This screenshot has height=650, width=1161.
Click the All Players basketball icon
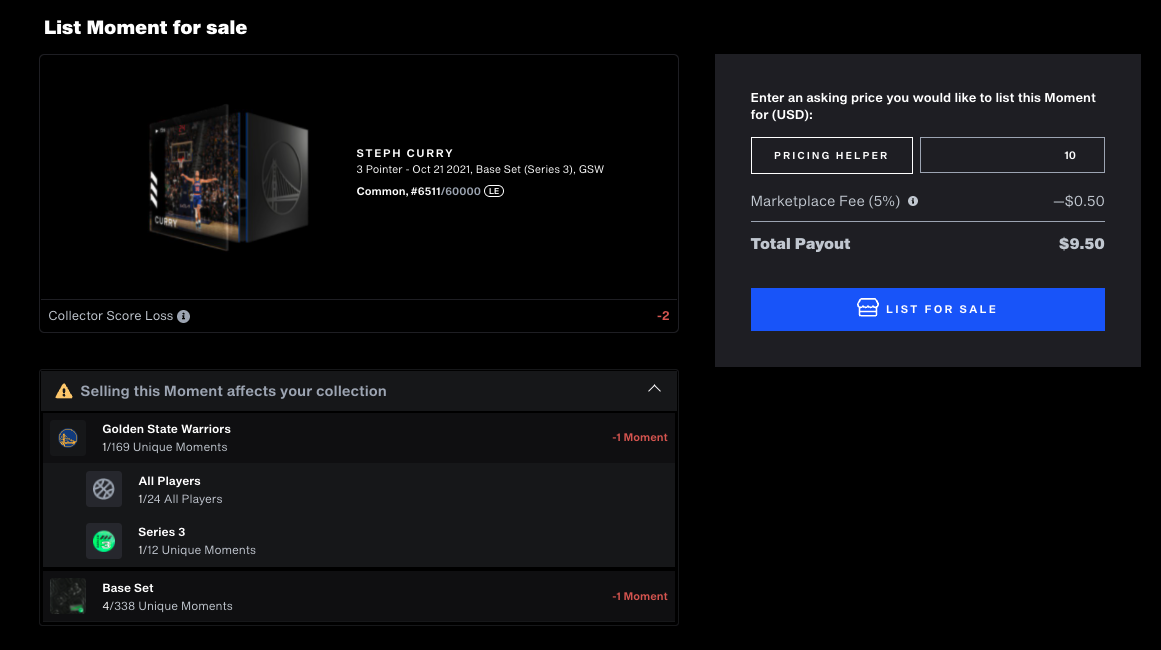point(104,489)
